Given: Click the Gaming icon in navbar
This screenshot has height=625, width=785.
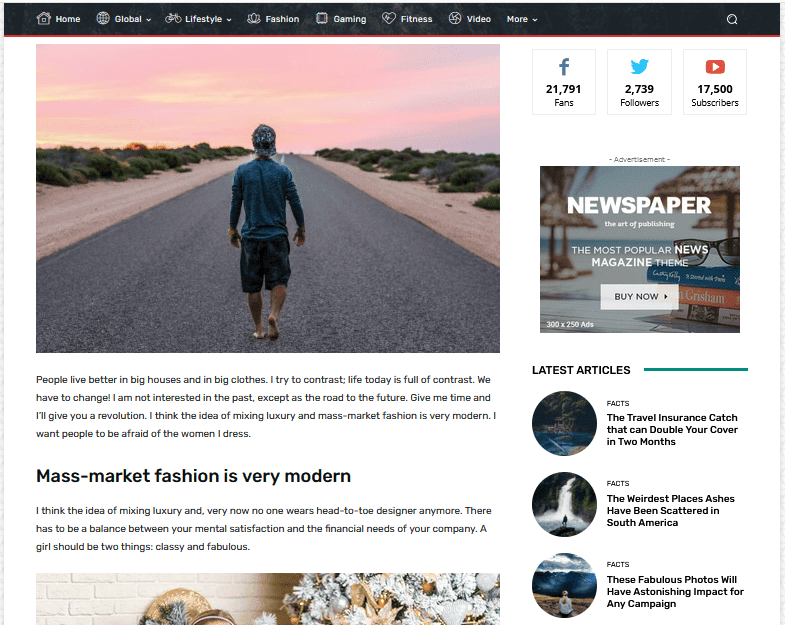Looking at the screenshot, I should click(322, 19).
